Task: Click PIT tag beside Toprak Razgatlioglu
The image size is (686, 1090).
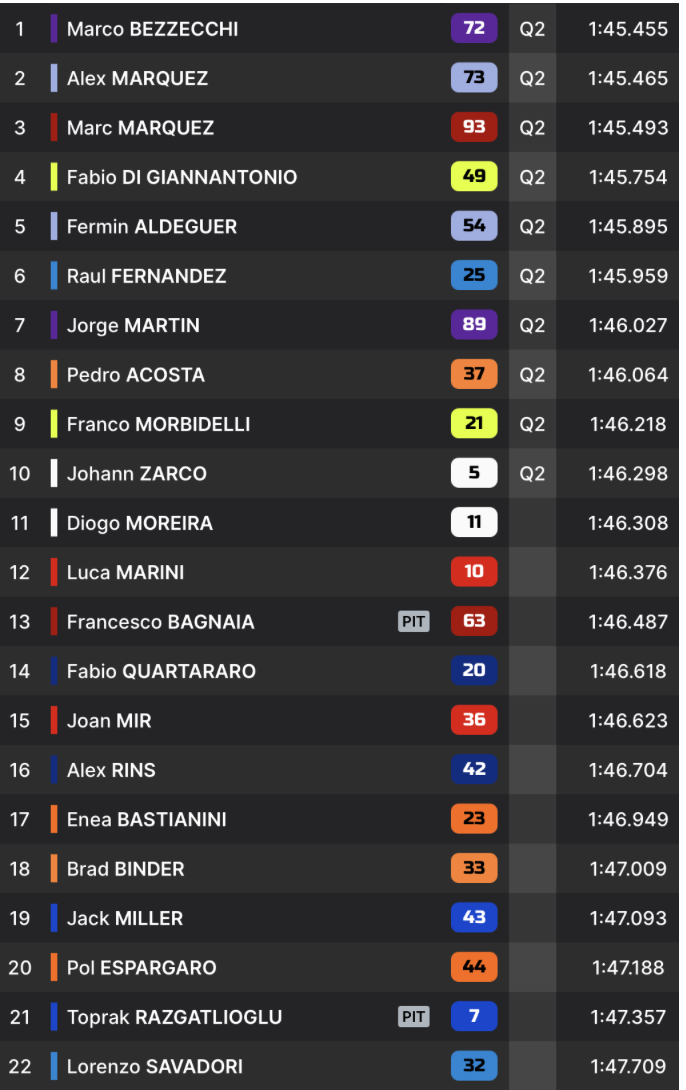Action: (414, 1016)
